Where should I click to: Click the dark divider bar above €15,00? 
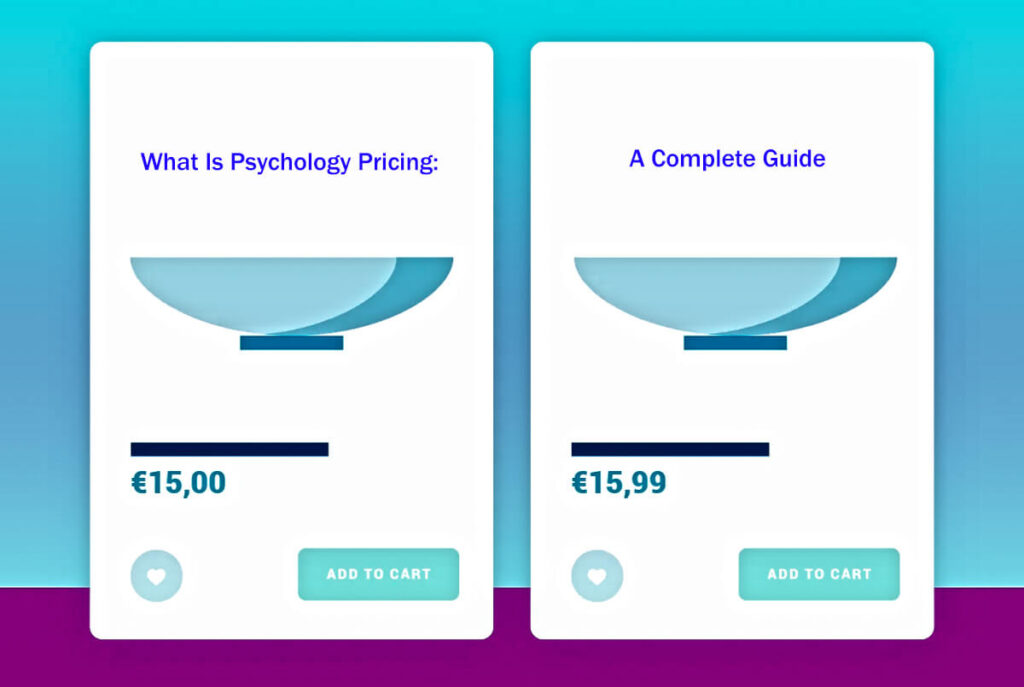230,449
